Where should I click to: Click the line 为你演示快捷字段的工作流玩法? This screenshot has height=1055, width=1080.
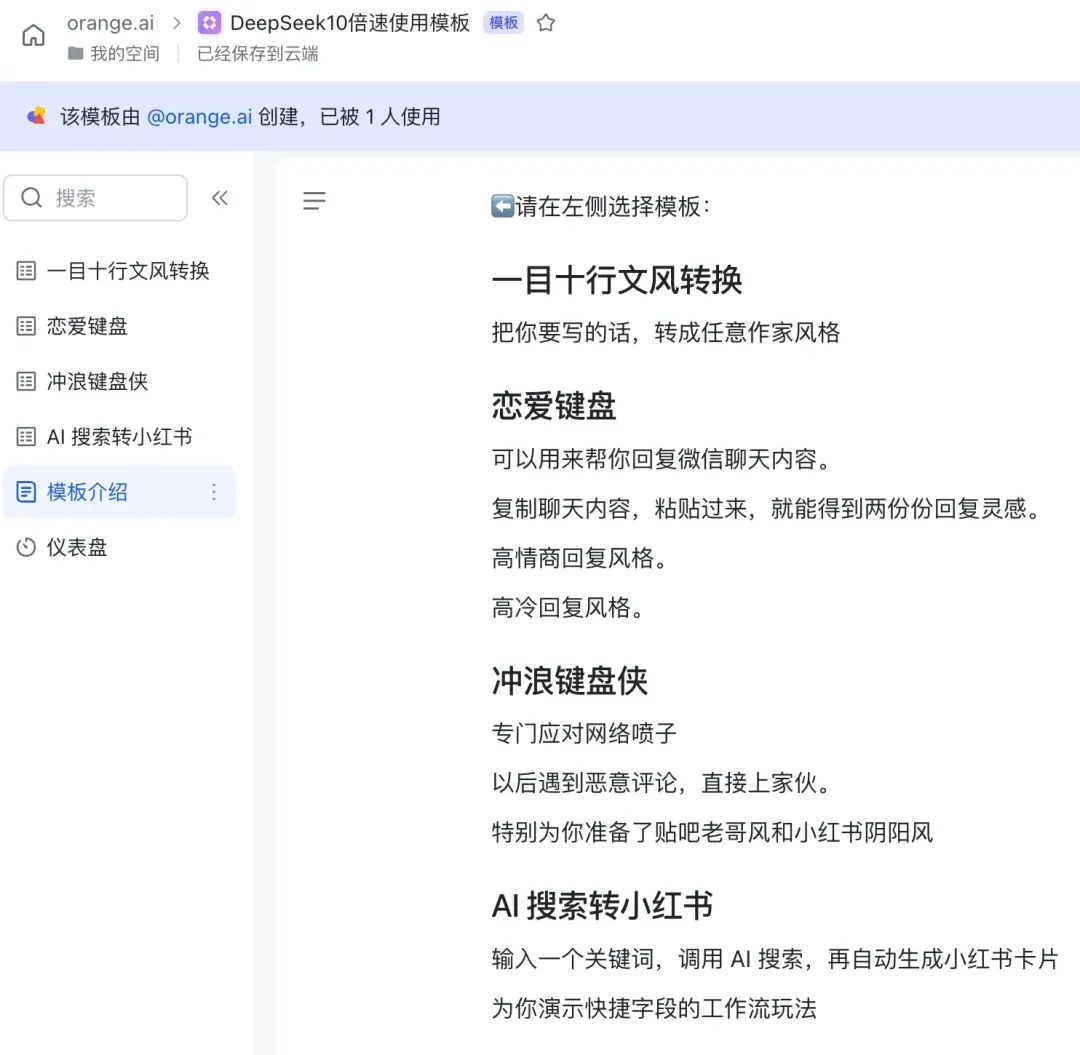click(654, 1008)
